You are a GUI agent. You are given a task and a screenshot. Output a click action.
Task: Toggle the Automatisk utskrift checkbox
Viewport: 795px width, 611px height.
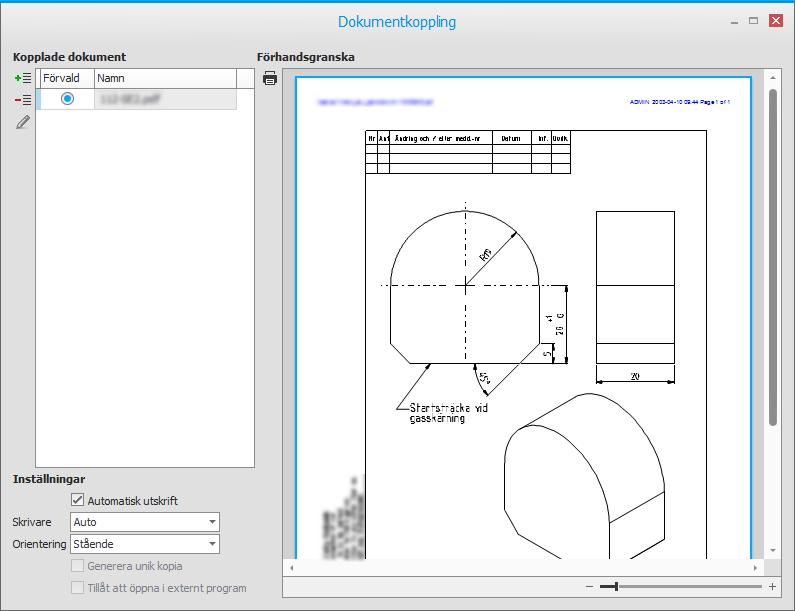(x=78, y=500)
